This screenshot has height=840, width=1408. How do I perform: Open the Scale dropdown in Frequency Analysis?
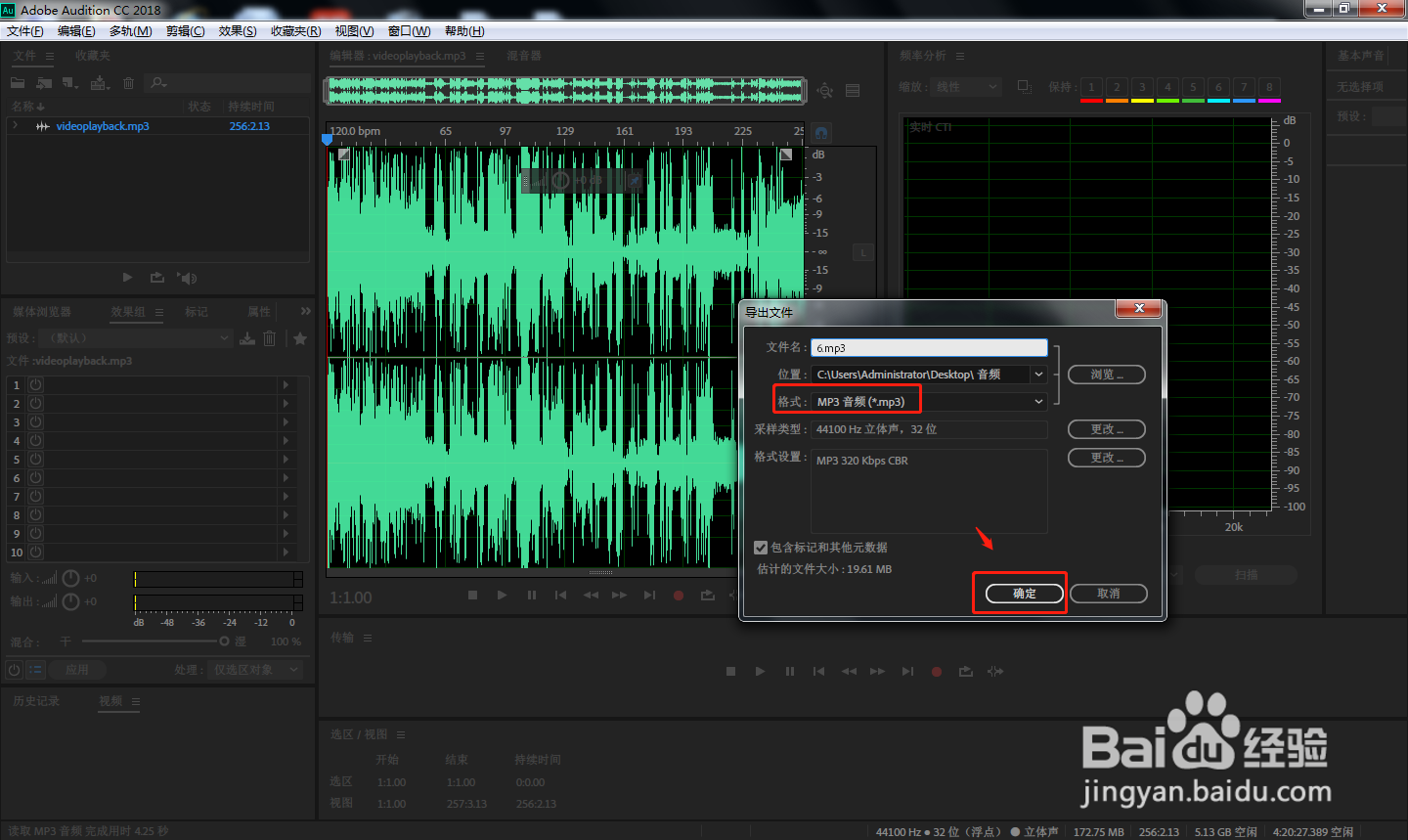tap(966, 87)
